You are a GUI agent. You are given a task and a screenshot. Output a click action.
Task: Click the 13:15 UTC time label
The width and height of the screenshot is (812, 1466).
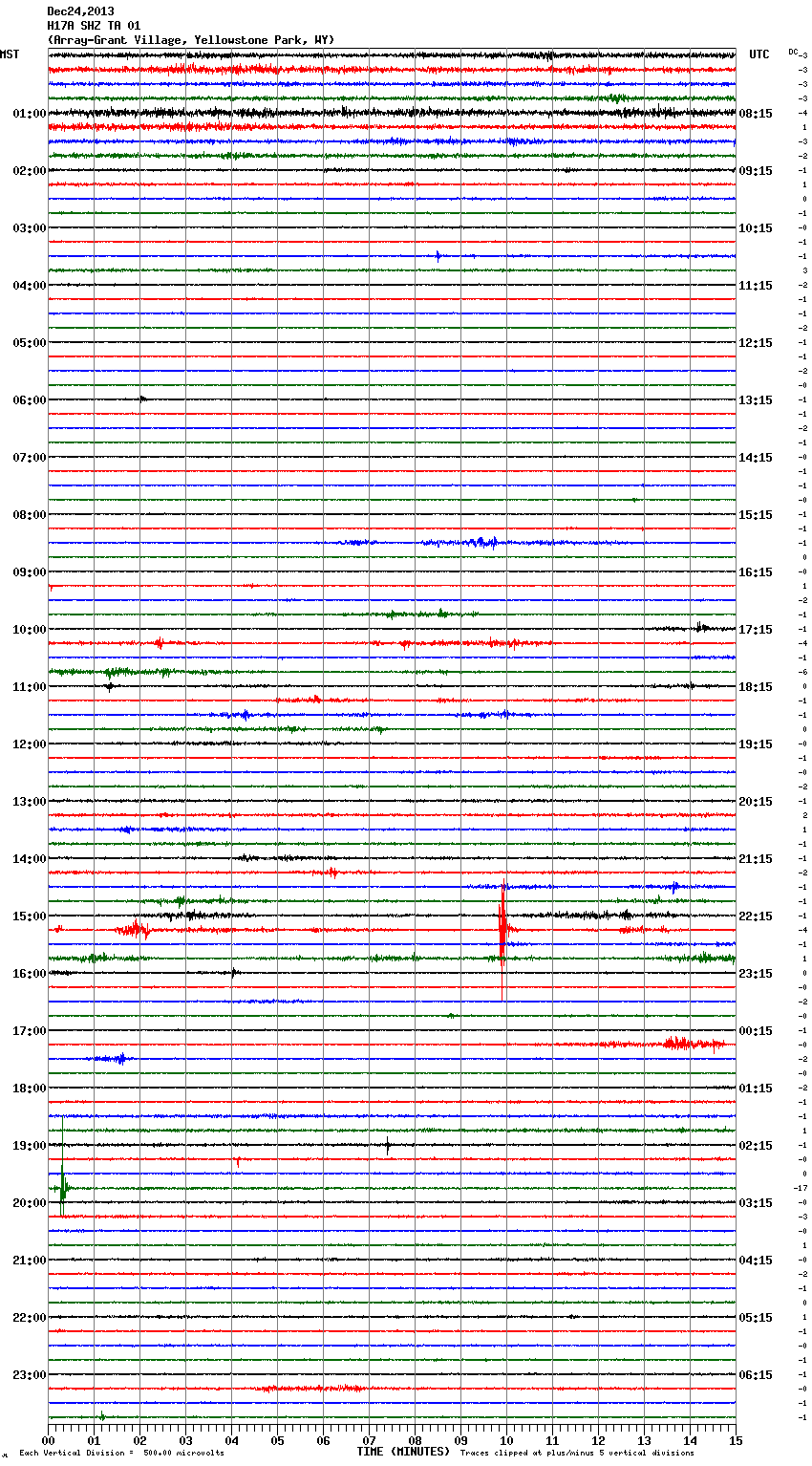tap(756, 400)
